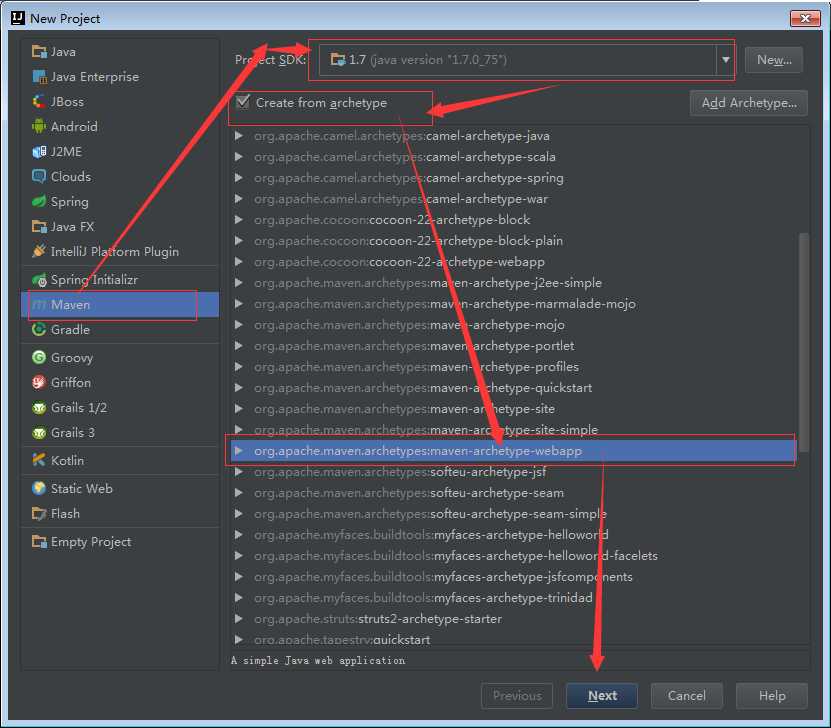This screenshot has width=831, height=728.
Task: Choose the Spring Initializr icon
Action: (39, 279)
